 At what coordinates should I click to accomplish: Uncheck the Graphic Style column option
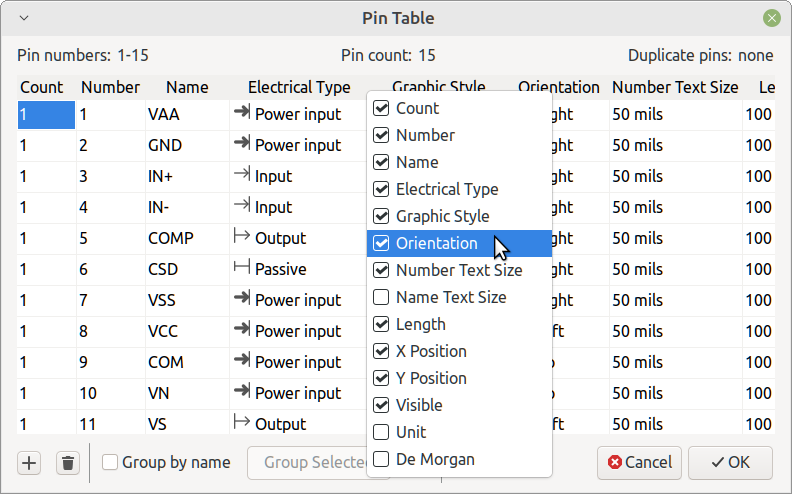point(381,216)
